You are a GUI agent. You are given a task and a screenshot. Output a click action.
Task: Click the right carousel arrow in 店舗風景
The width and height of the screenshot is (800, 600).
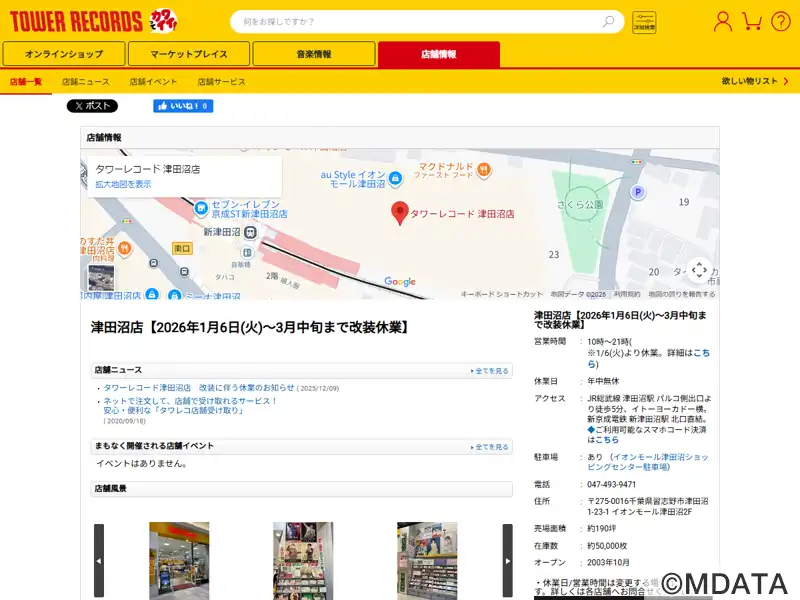tap(508, 560)
